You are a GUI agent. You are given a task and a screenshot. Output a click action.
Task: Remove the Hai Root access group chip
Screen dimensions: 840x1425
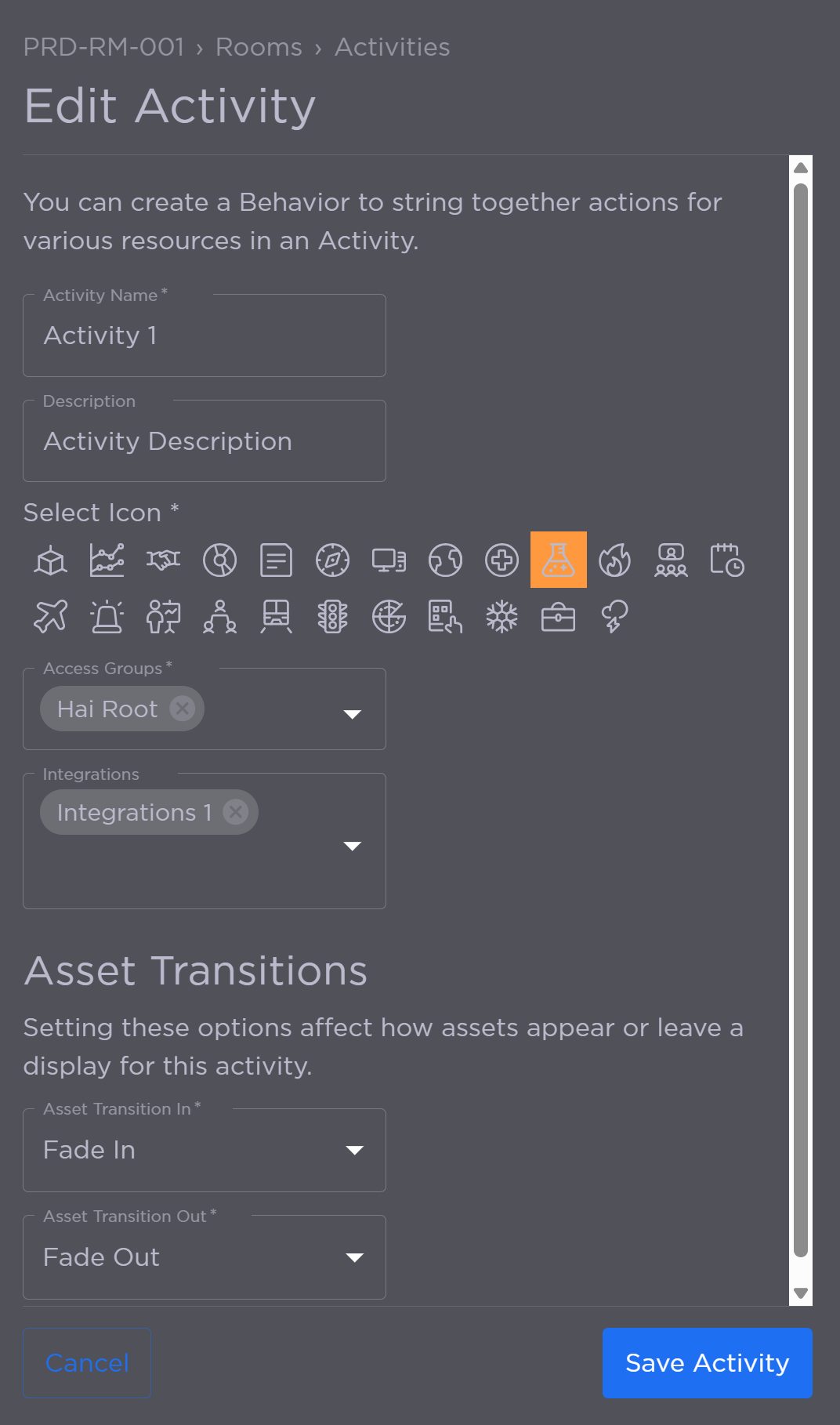(x=182, y=708)
